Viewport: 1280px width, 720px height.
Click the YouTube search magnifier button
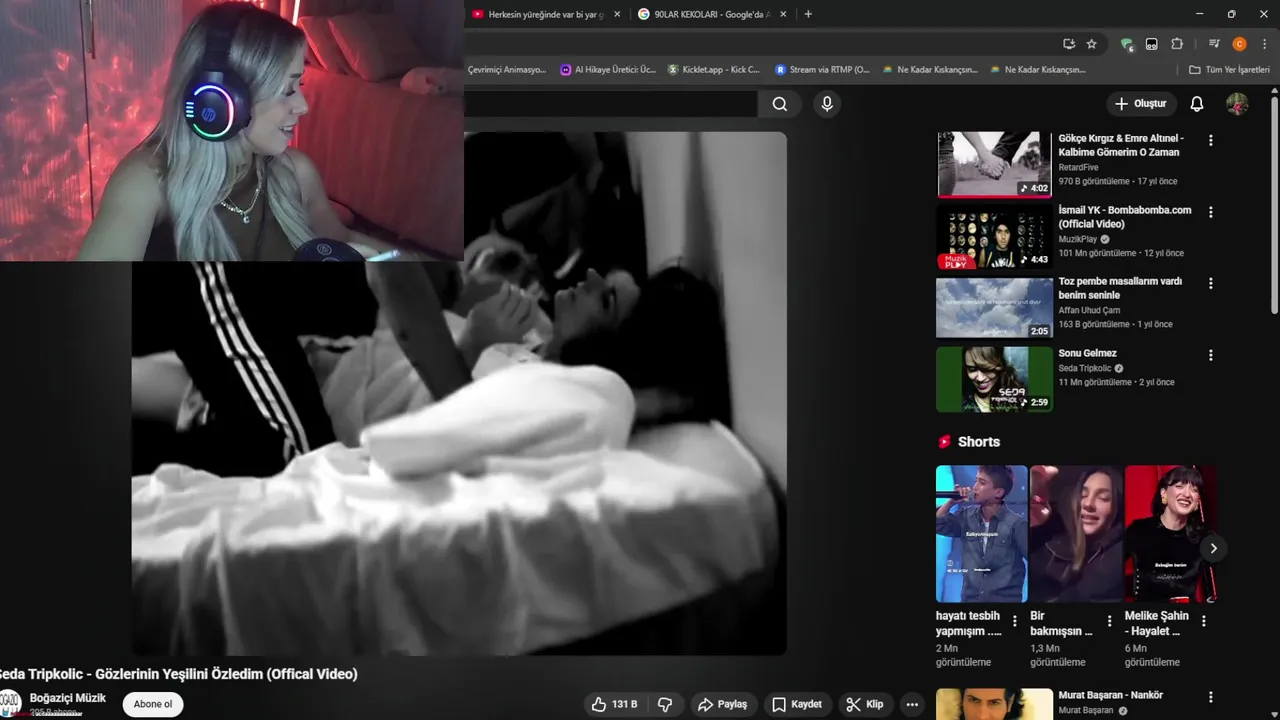pyautogui.click(x=779, y=104)
